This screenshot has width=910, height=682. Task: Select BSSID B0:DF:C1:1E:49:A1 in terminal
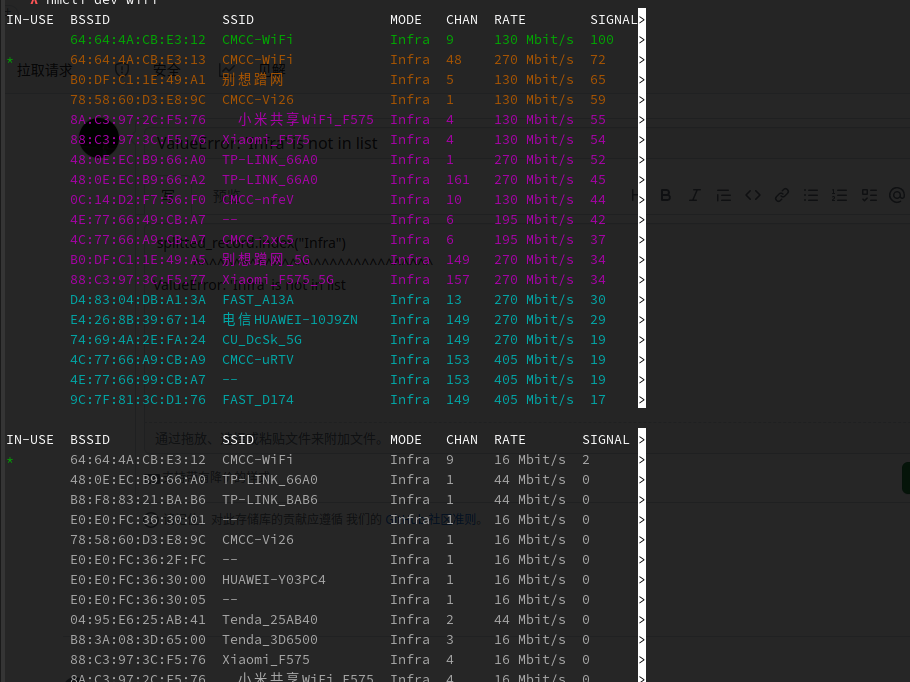(138, 80)
